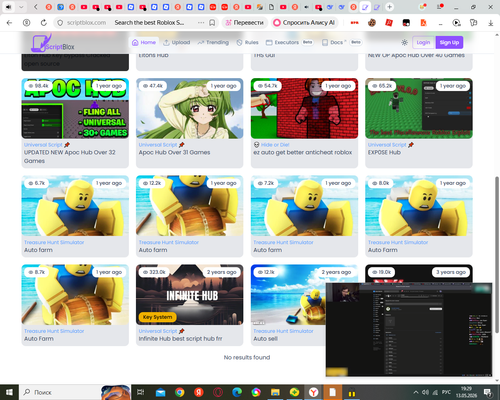This screenshot has width=500, height=400.
Task: Launch Opera from the taskbar
Action: coord(218,392)
